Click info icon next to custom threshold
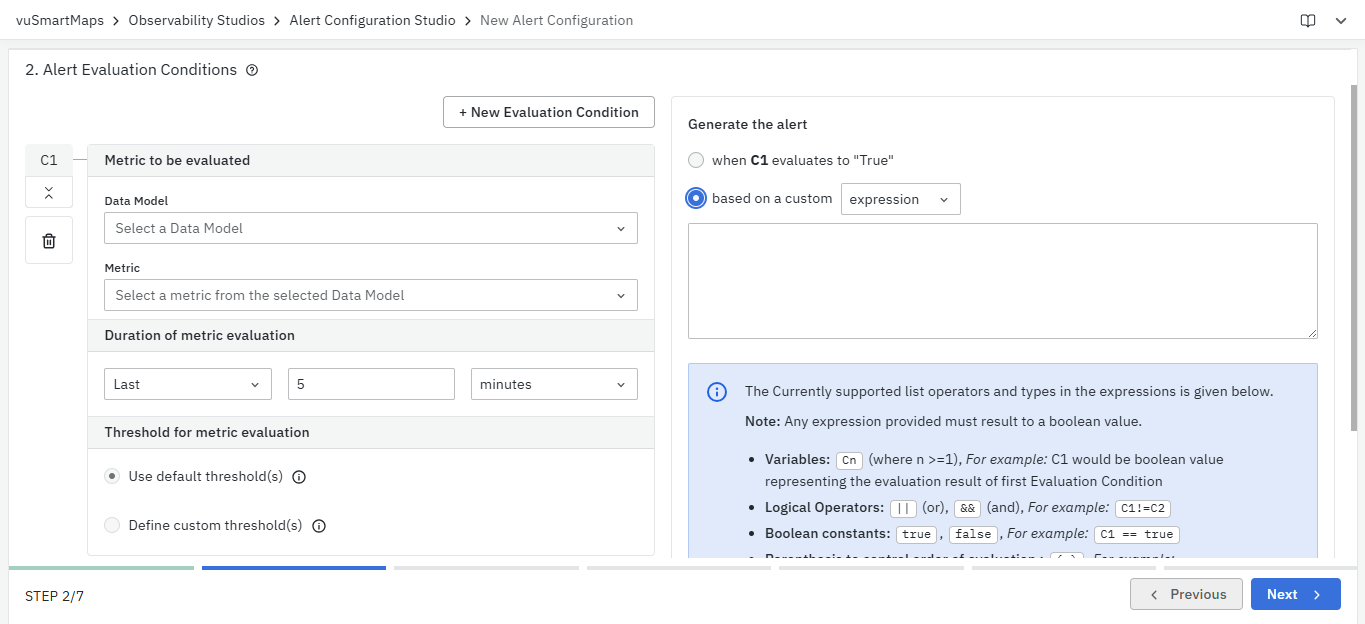Screen dimensions: 1365x624 (x=319, y=526)
